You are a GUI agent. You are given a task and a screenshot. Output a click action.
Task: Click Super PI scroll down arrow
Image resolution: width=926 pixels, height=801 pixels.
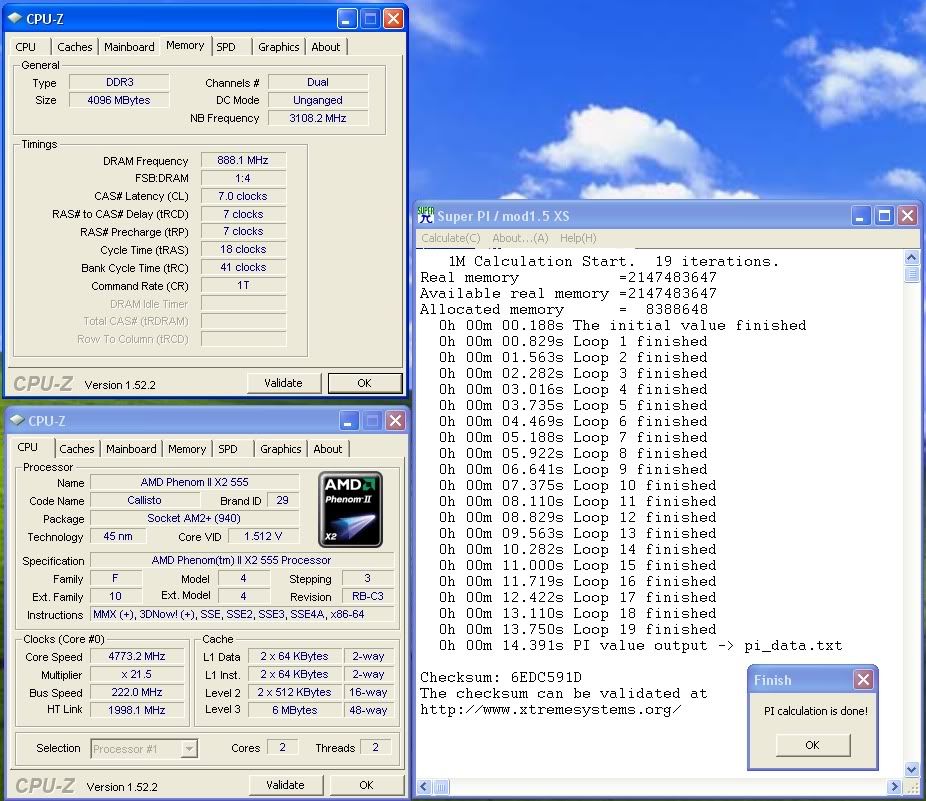pos(911,769)
